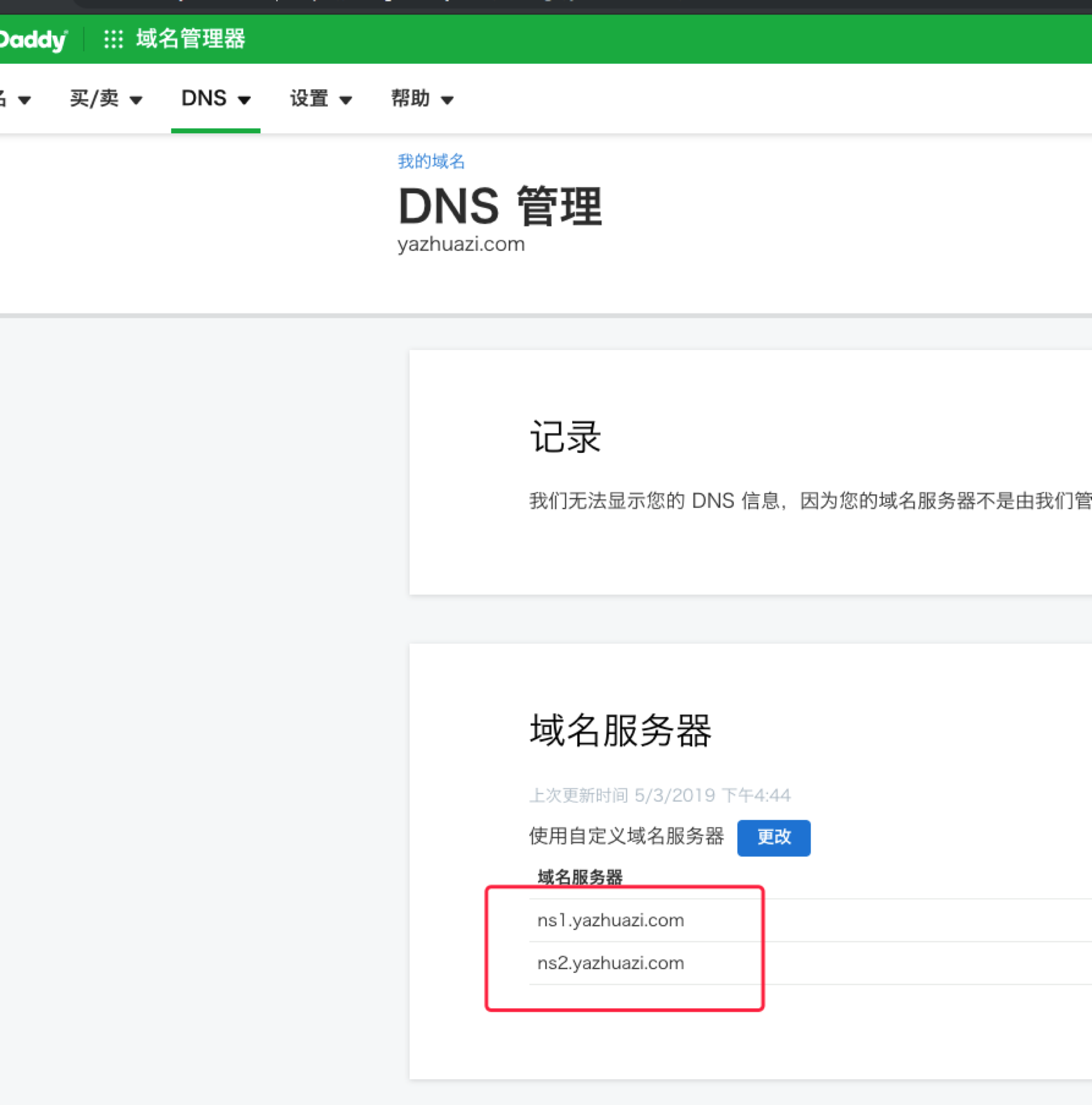The height and width of the screenshot is (1105, 1092).
Task: Open the apps grid launcher icon
Action: 113,39
